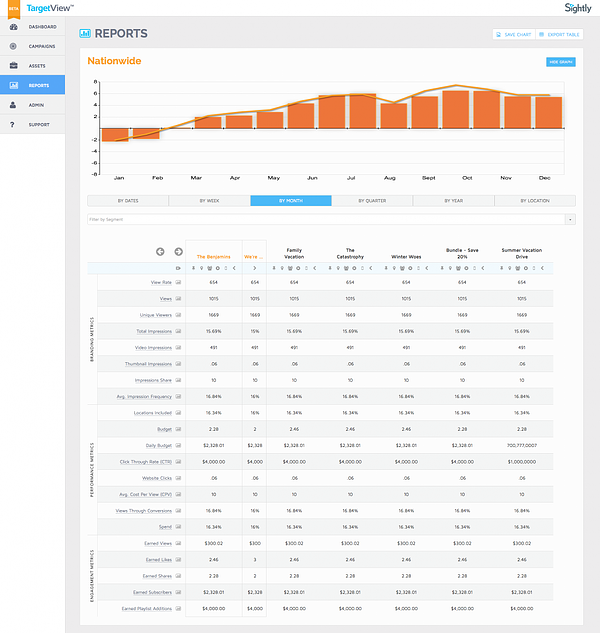
Task: Switch to the By Quarter tab
Action: tap(372, 201)
